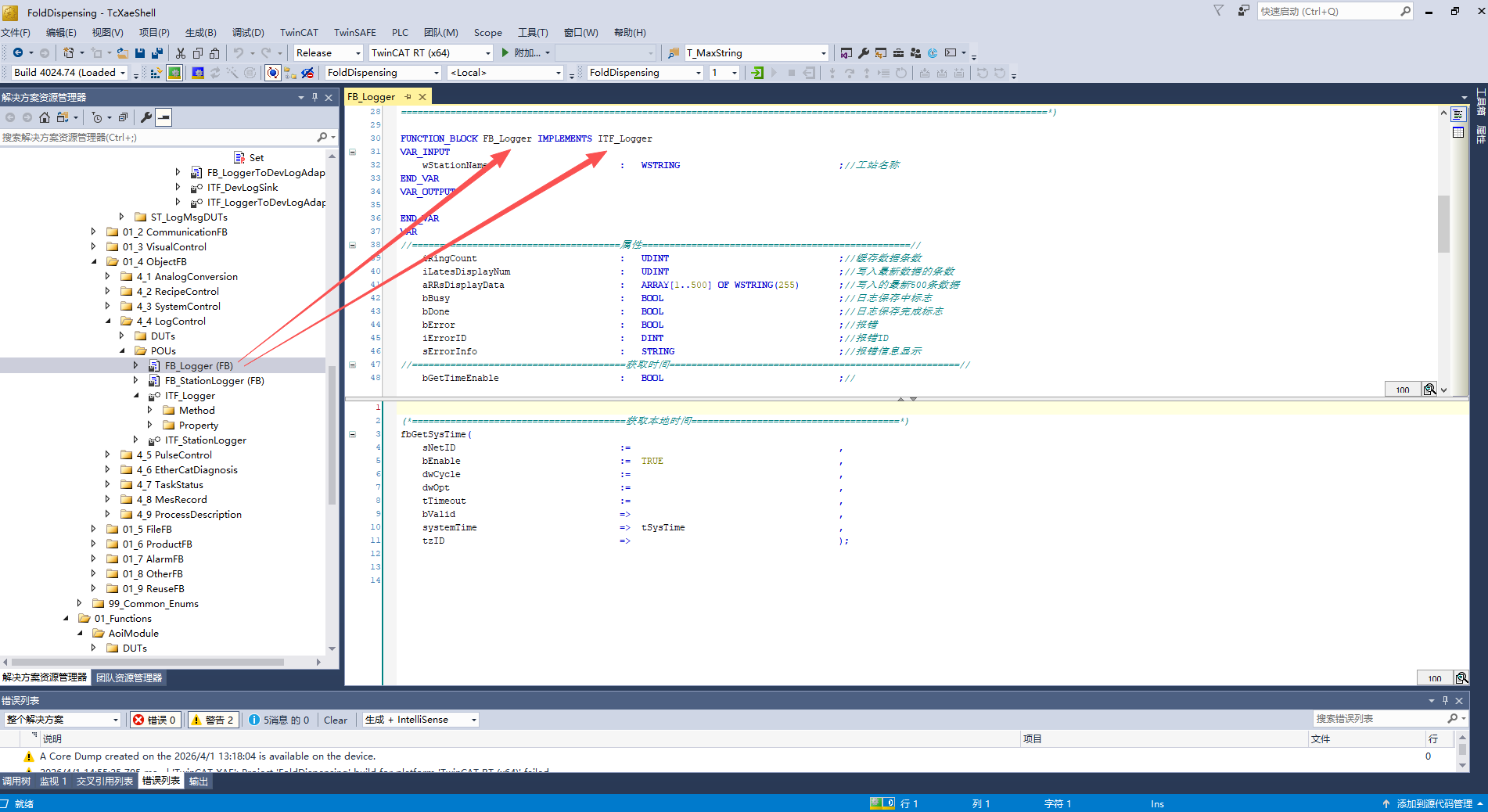The height and width of the screenshot is (812, 1488).
Task: Open the Toolbox briefcase icon
Action: pos(898,53)
